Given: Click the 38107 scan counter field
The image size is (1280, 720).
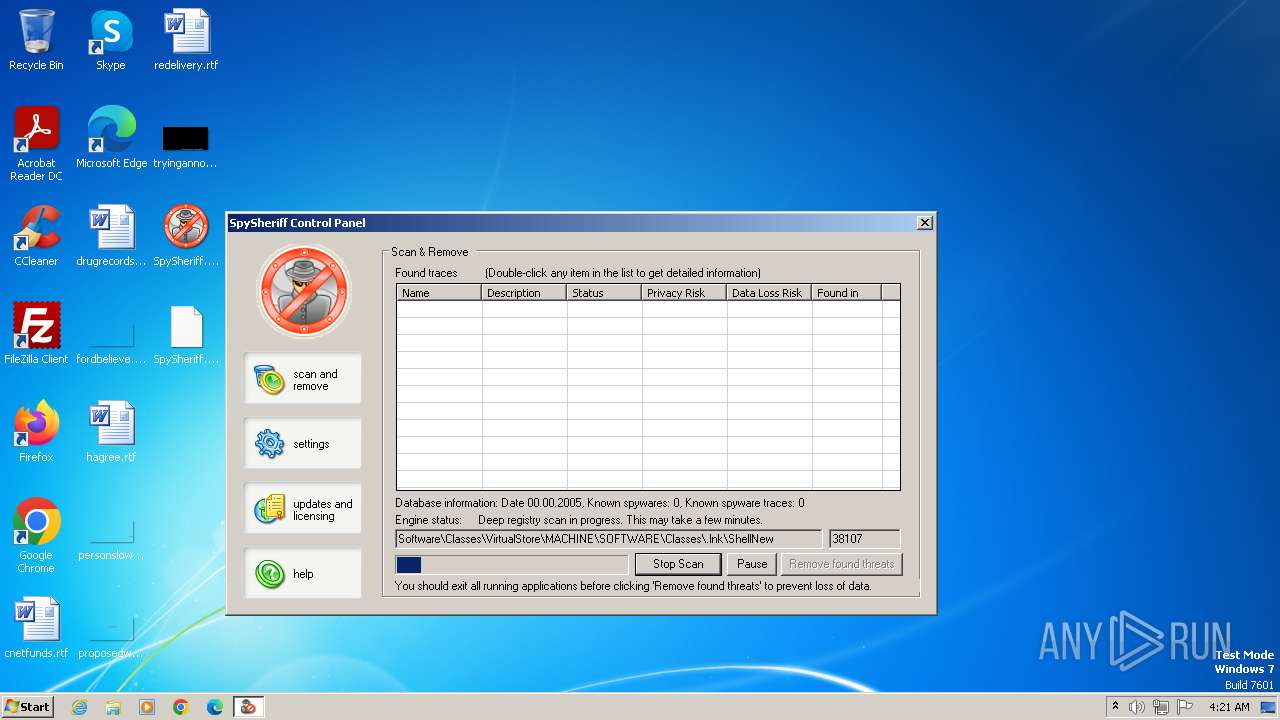Looking at the screenshot, I should pyautogui.click(x=865, y=539).
